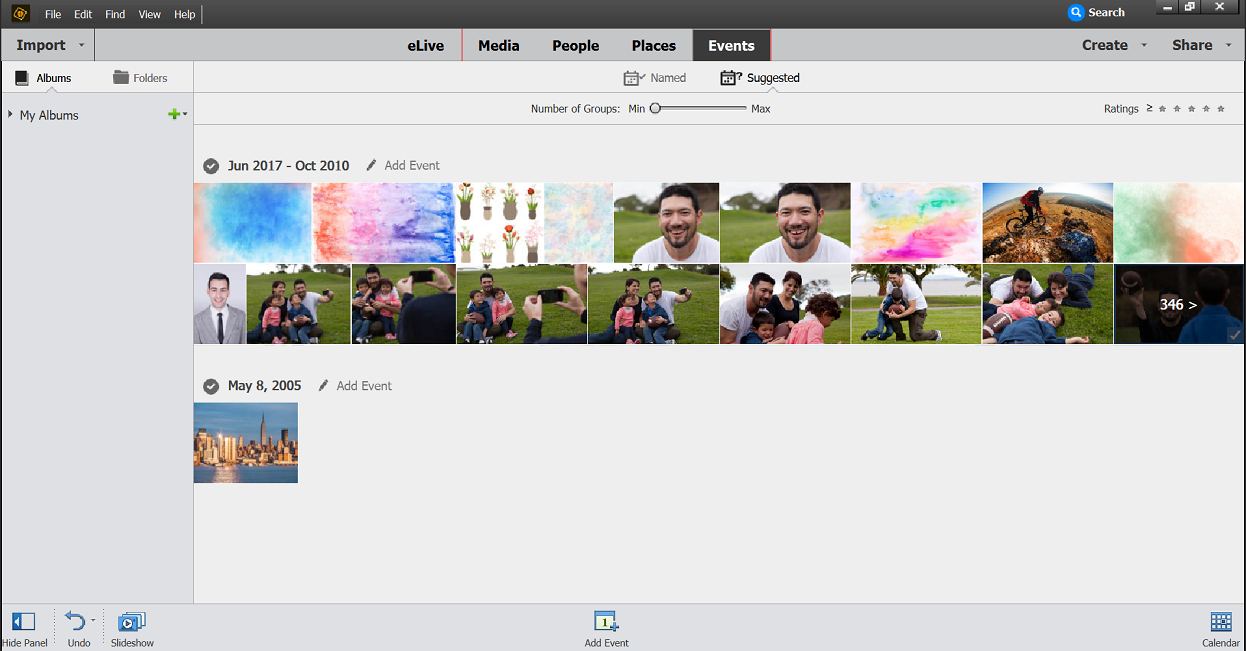The width and height of the screenshot is (1246, 651).
Task: Select the checkmark circle on Jun 2017 event
Action: [211, 165]
